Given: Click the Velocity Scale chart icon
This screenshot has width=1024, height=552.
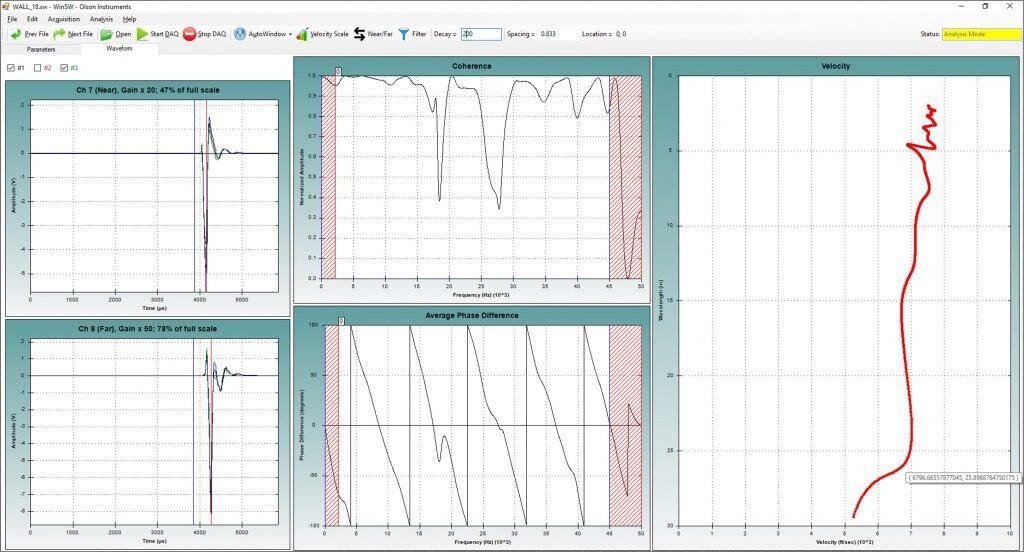Looking at the screenshot, I should (302, 34).
